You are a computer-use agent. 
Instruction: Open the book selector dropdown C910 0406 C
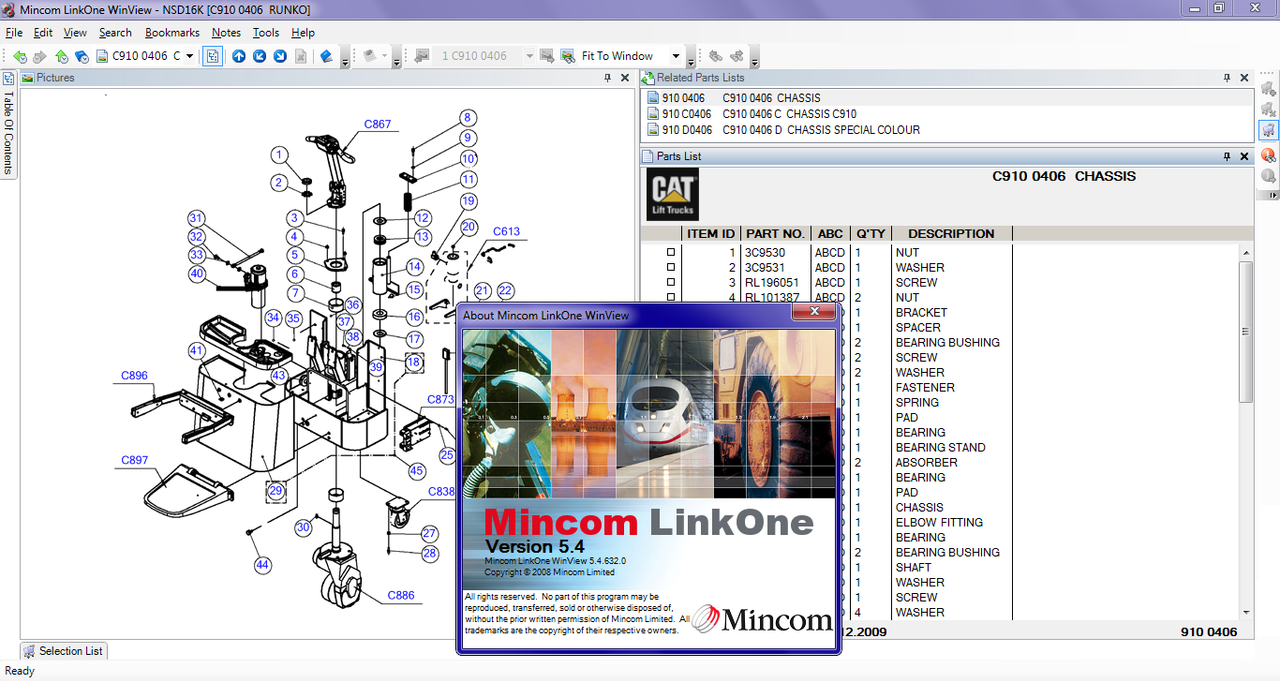pos(190,56)
